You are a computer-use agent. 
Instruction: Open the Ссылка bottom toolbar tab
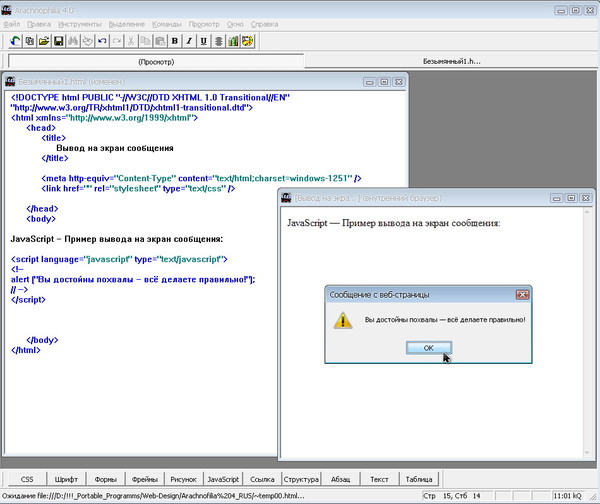pyautogui.click(x=262, y=479)
